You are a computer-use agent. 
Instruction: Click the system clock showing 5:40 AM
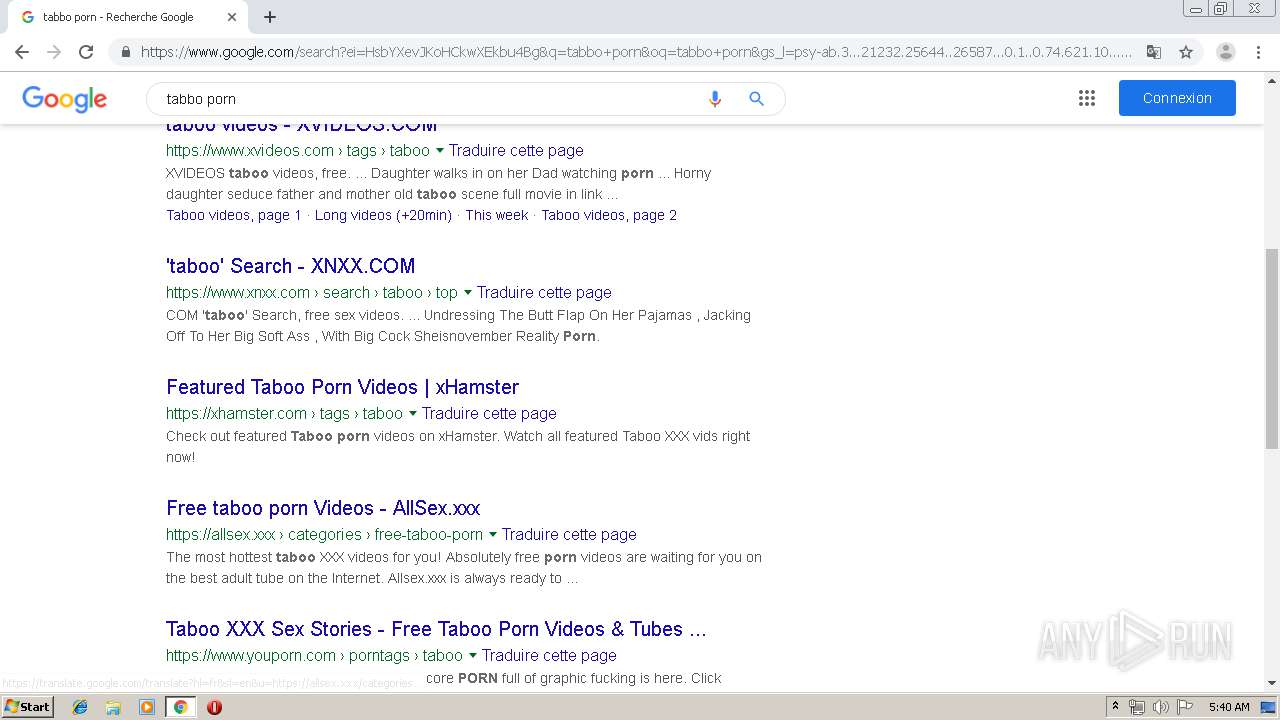point(1229,707)
